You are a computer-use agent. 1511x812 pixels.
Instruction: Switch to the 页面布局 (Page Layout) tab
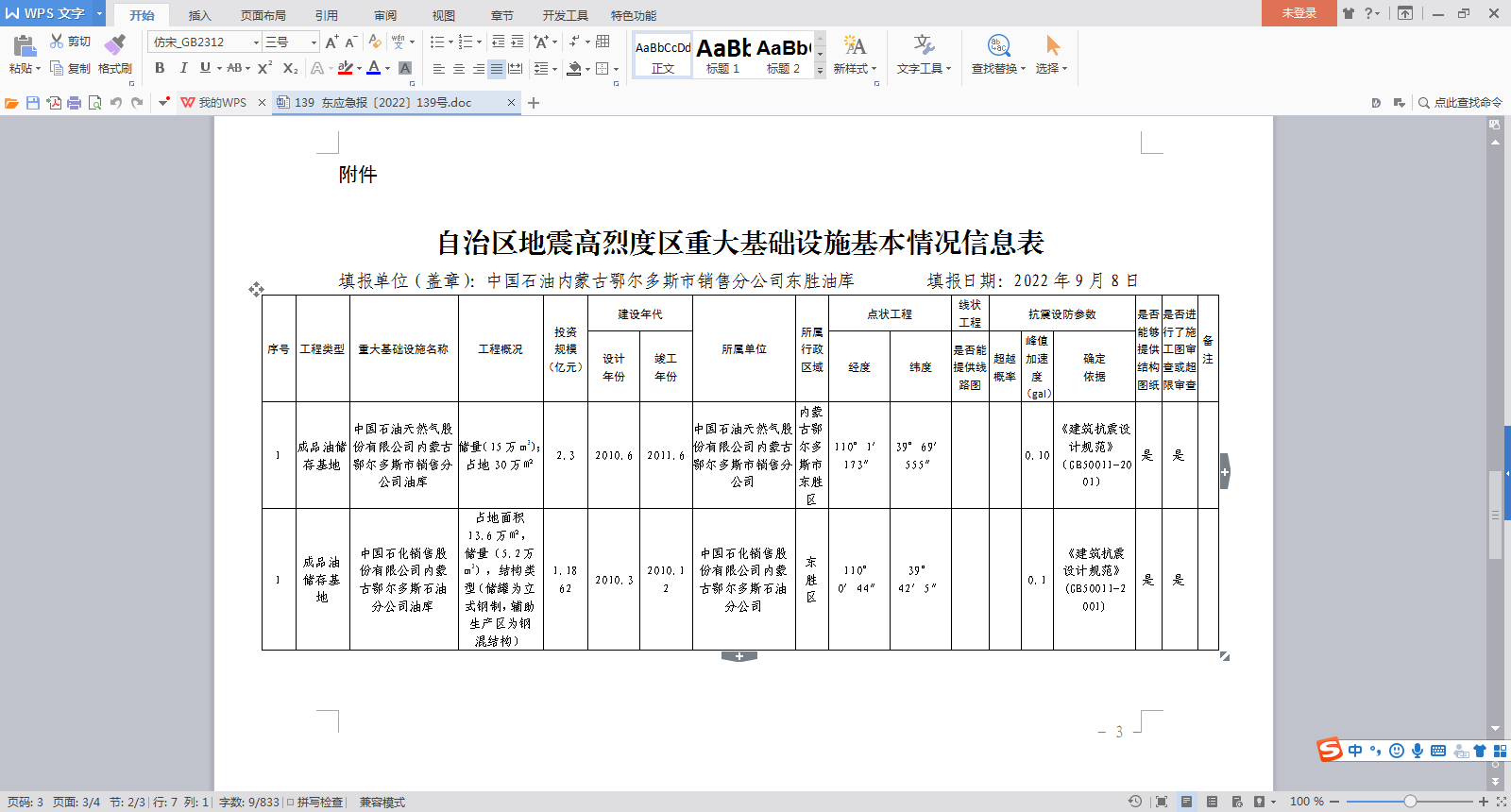[263, 15]
